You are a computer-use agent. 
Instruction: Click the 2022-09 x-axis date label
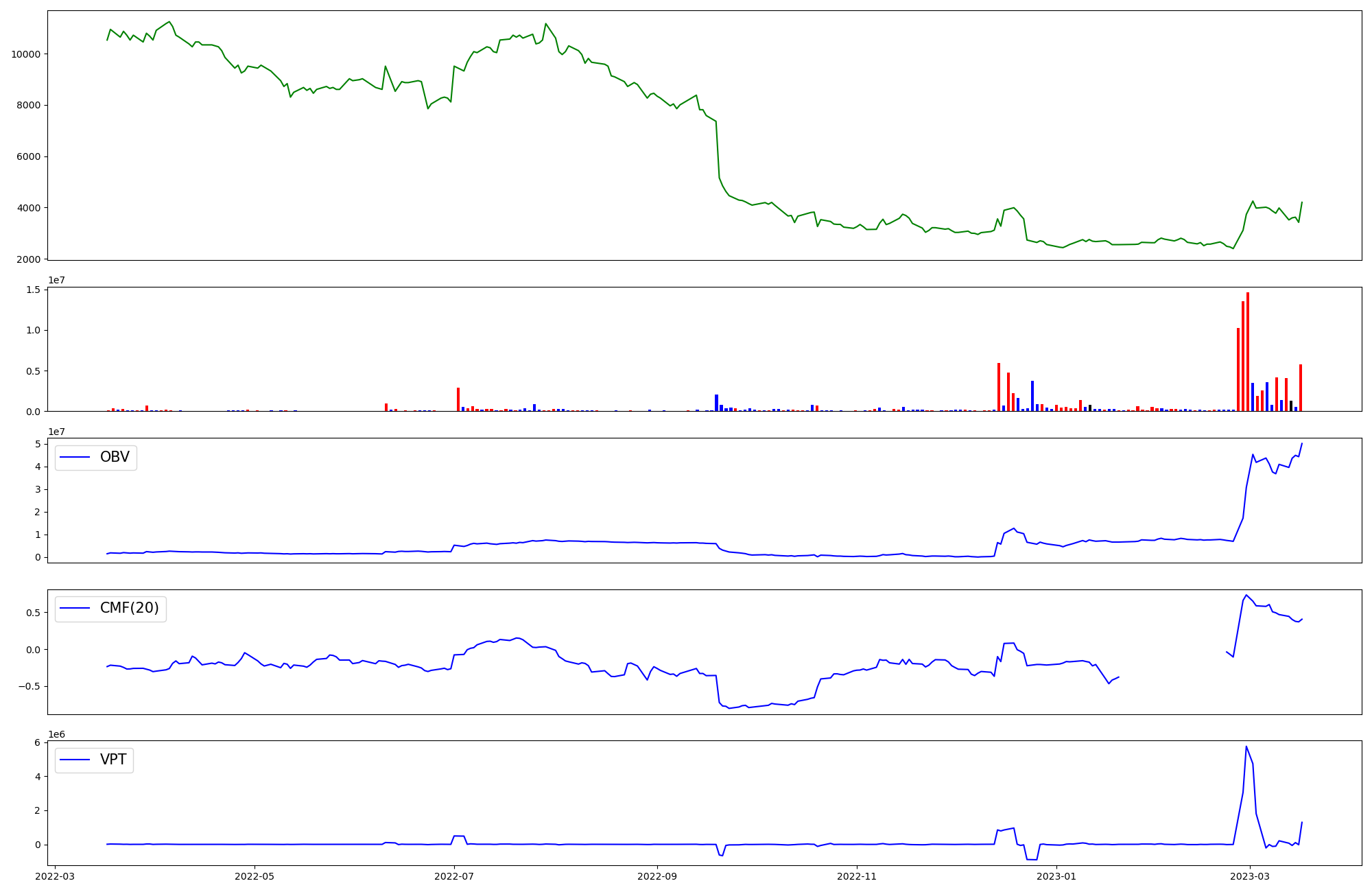(658, 876)
